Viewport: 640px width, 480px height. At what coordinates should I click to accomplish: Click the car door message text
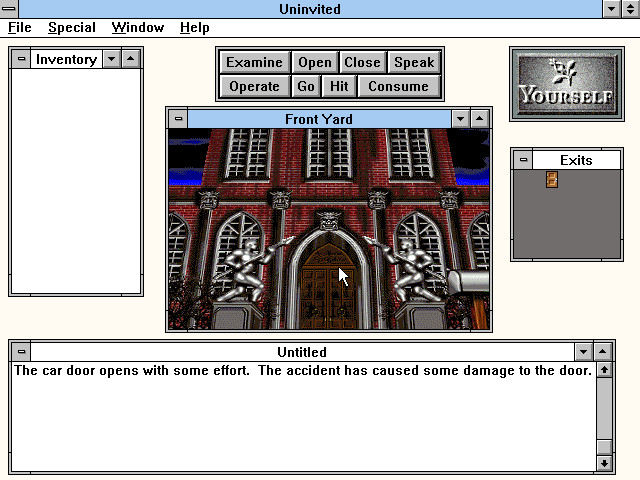pyautogui.click(x=303, y=371)
